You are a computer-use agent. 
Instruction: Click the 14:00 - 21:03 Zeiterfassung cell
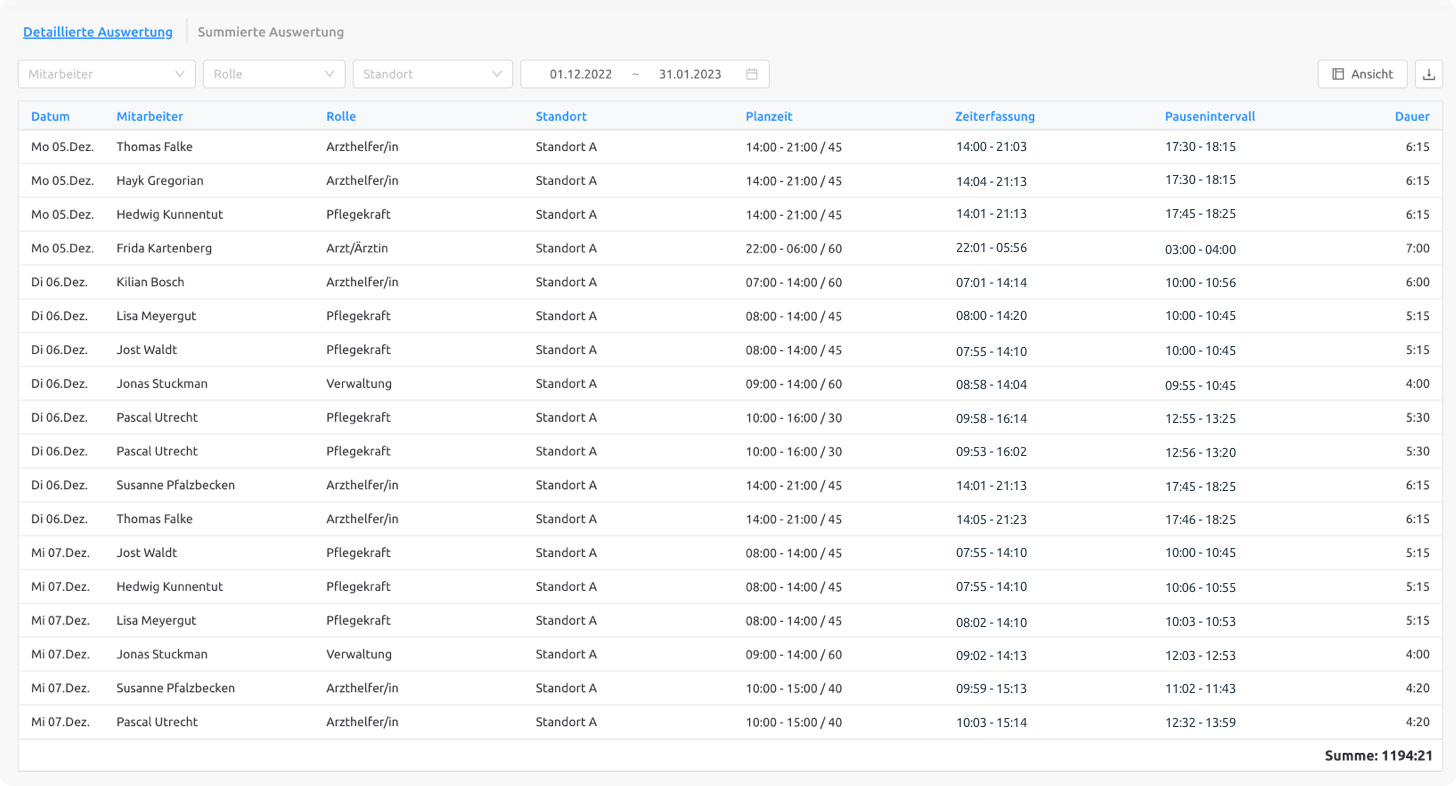(x=991, y=147)
